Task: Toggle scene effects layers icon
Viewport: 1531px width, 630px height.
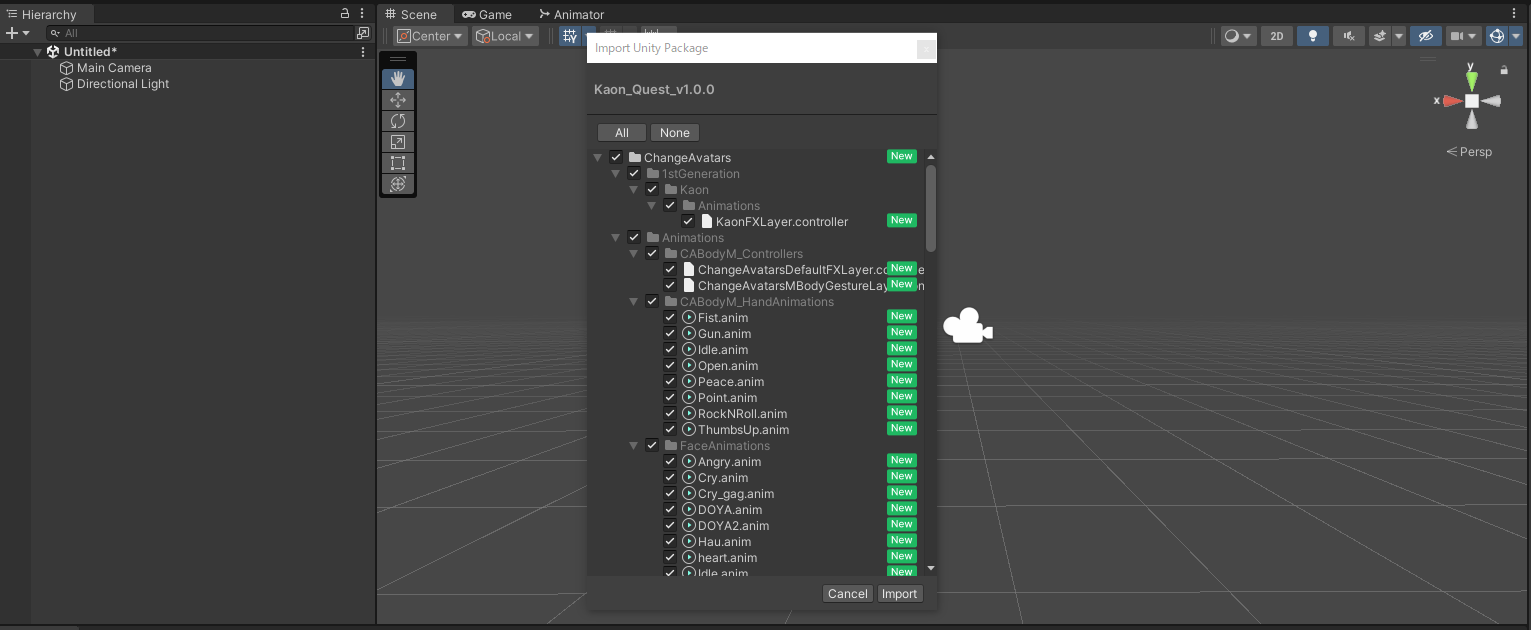Action: click(1380, 36)
